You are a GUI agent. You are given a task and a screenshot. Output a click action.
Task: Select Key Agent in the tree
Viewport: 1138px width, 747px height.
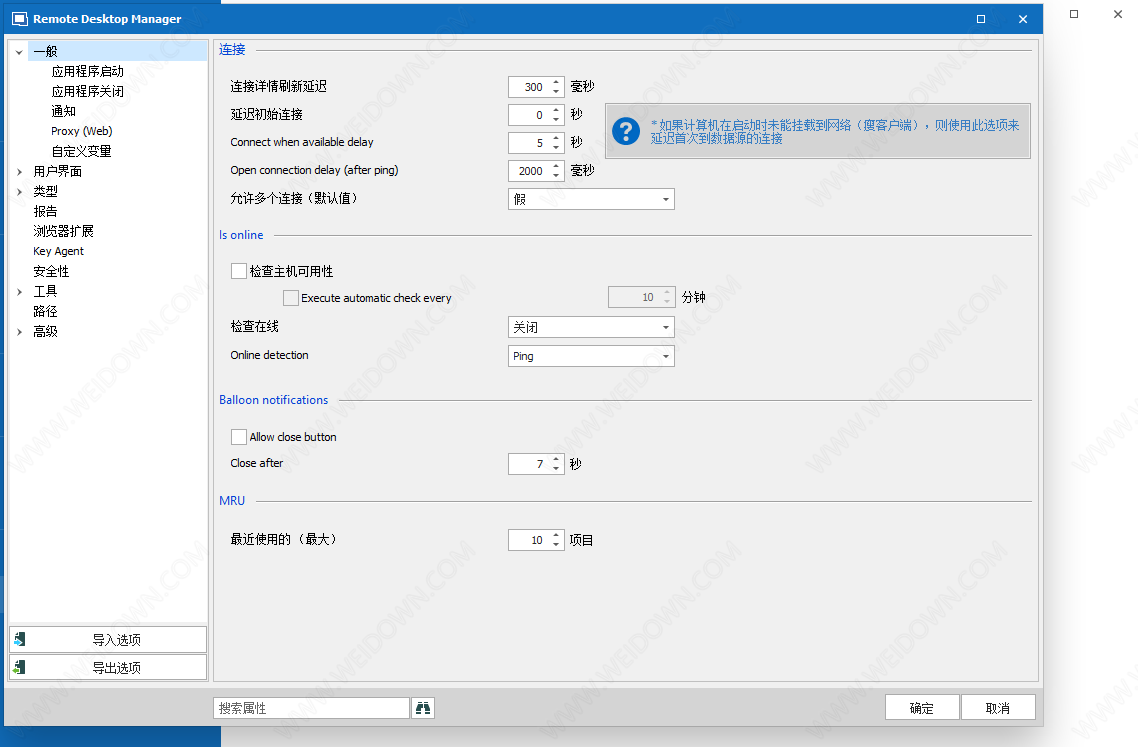coord(58,251)
